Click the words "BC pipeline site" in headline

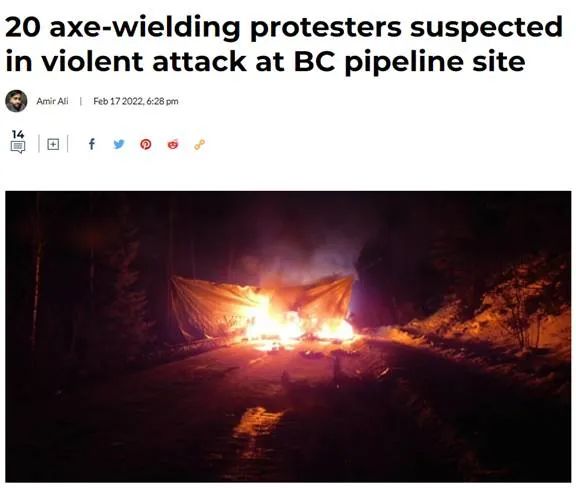click(409, 61)
